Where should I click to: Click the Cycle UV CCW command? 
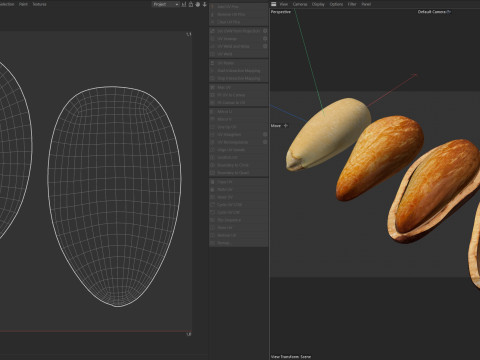point(239,205)
